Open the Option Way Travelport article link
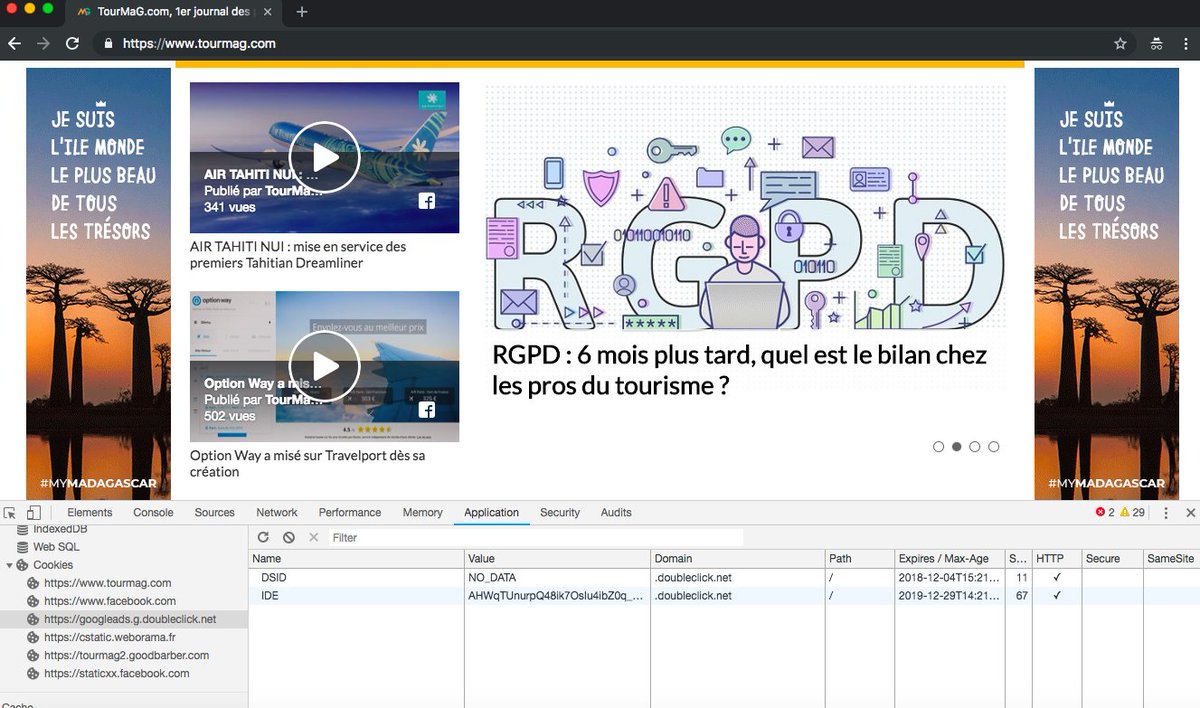Screen dimensions: 1200x708 (307, 464)
